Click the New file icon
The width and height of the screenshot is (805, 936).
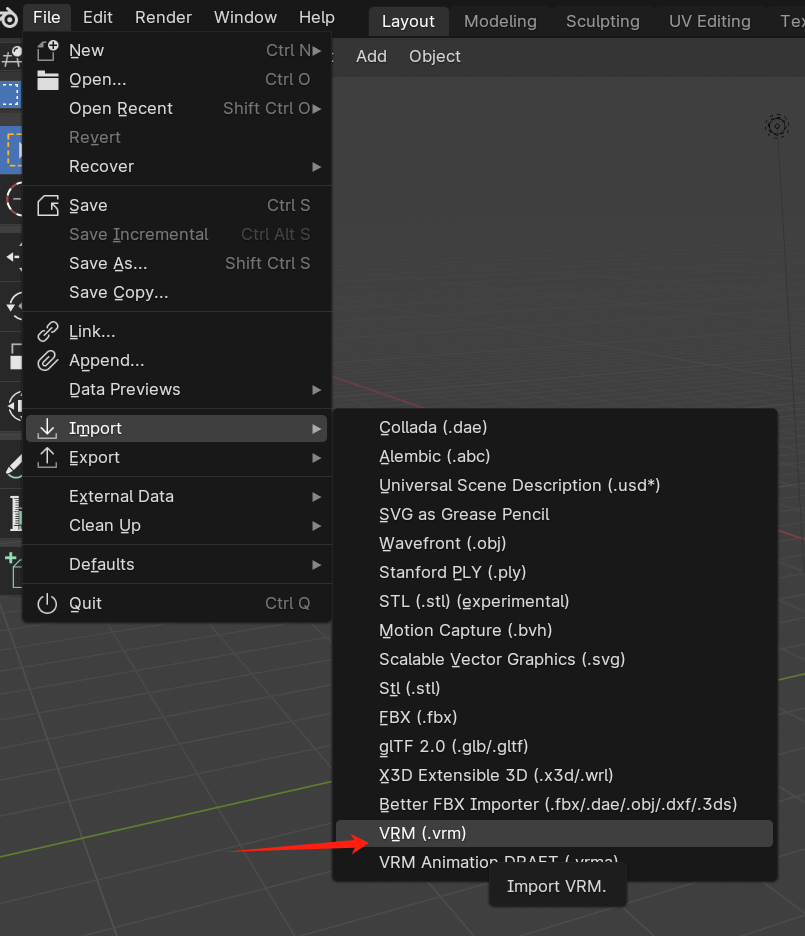(x=48, y=51)
